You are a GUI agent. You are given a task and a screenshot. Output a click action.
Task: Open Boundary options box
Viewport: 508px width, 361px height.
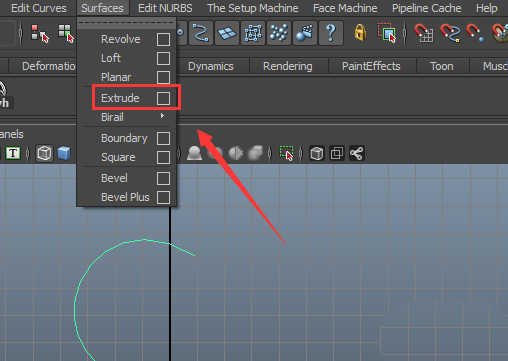163,138
